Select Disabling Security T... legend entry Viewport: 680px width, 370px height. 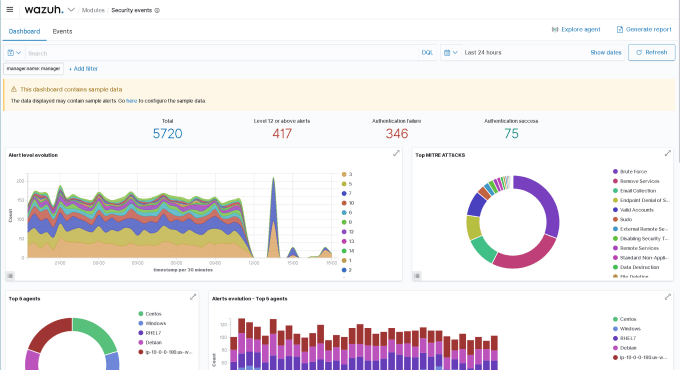641,239
